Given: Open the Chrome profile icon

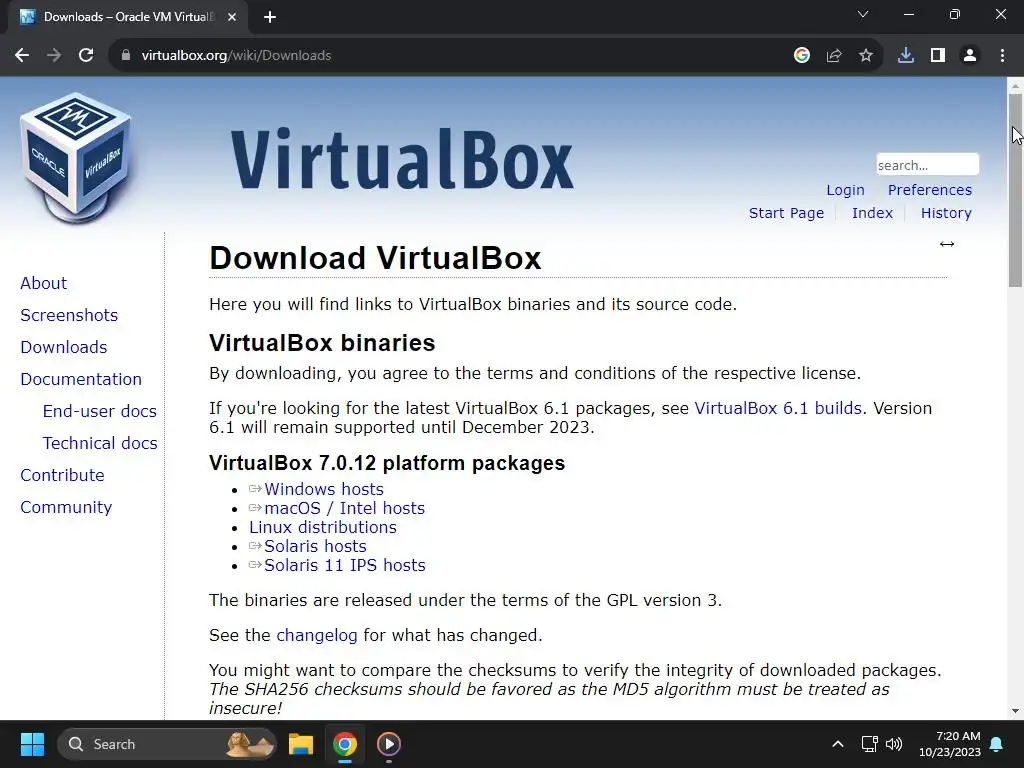Looking at the screenshot, I should [x=970, y=56].
